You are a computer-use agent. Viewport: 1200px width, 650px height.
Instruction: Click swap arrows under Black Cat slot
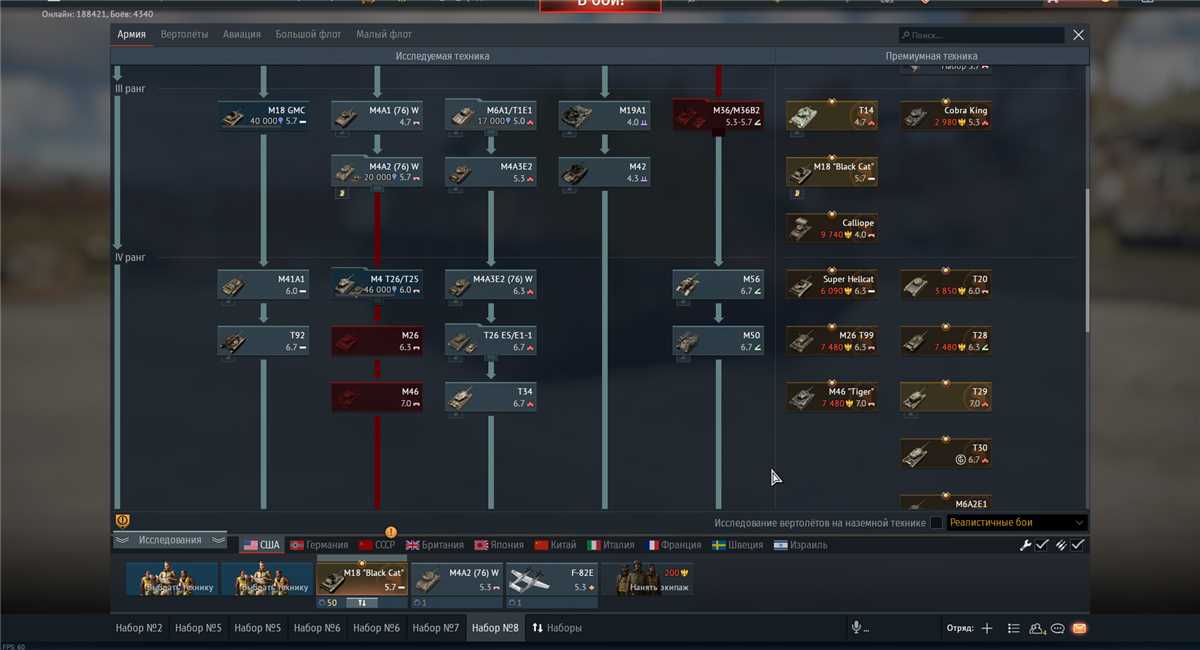click(x=362, y=603)
